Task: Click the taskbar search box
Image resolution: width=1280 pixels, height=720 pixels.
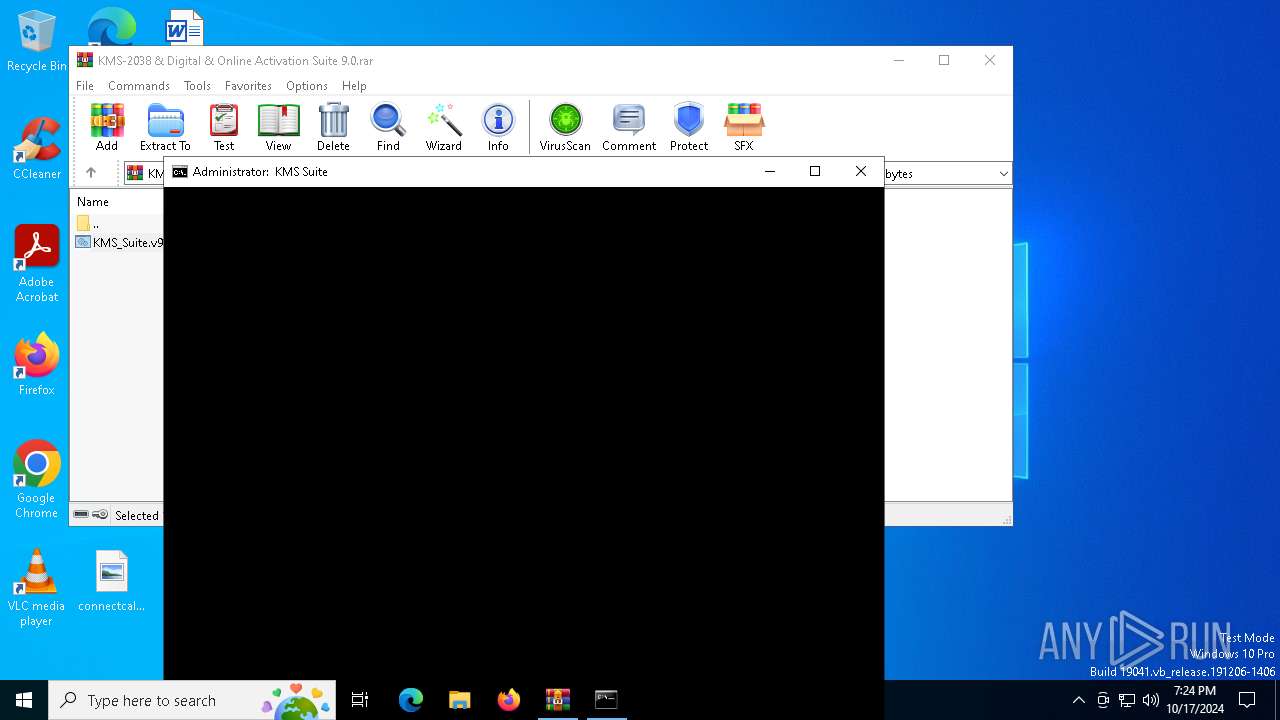Action: (192, 700)
